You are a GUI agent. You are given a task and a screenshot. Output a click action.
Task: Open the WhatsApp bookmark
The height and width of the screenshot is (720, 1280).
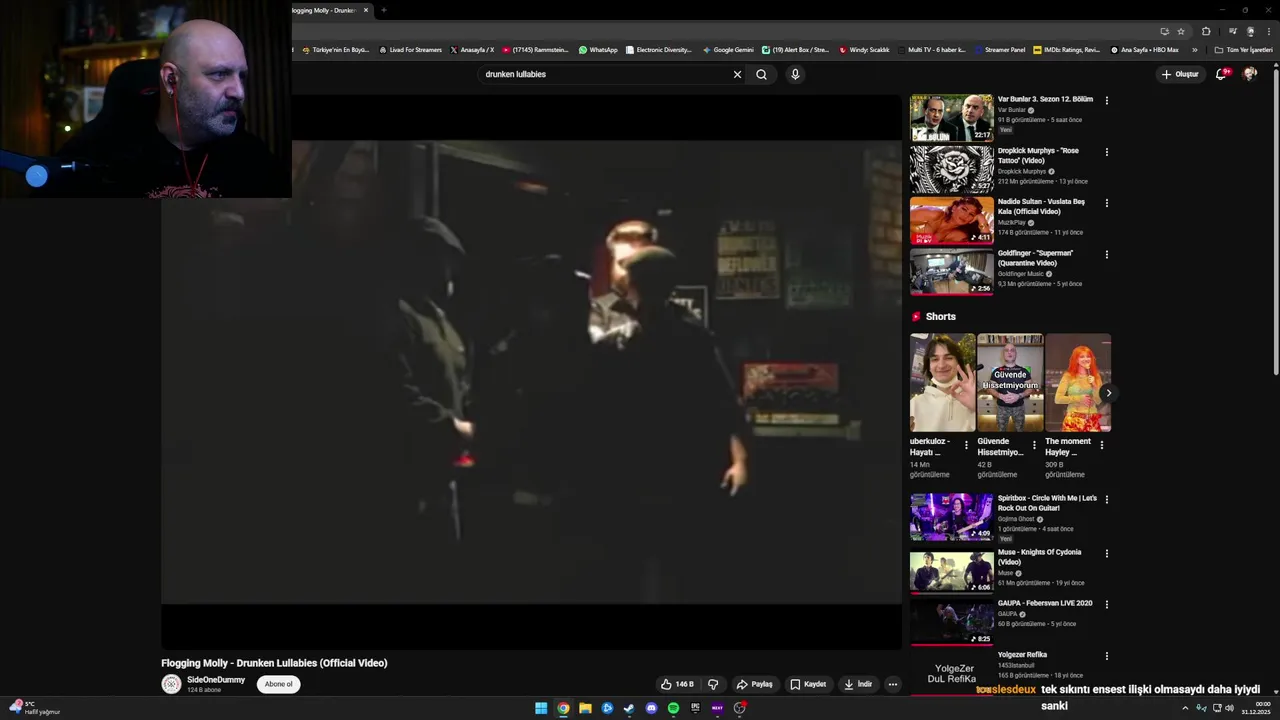click(598, 50)
